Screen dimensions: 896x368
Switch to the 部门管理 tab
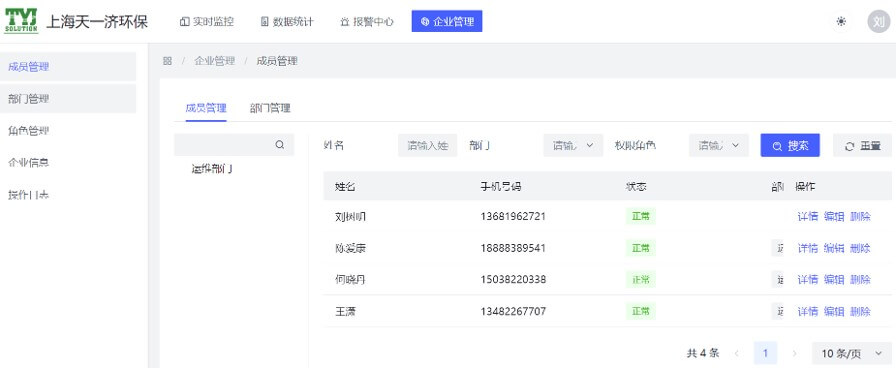click(270, 108)
